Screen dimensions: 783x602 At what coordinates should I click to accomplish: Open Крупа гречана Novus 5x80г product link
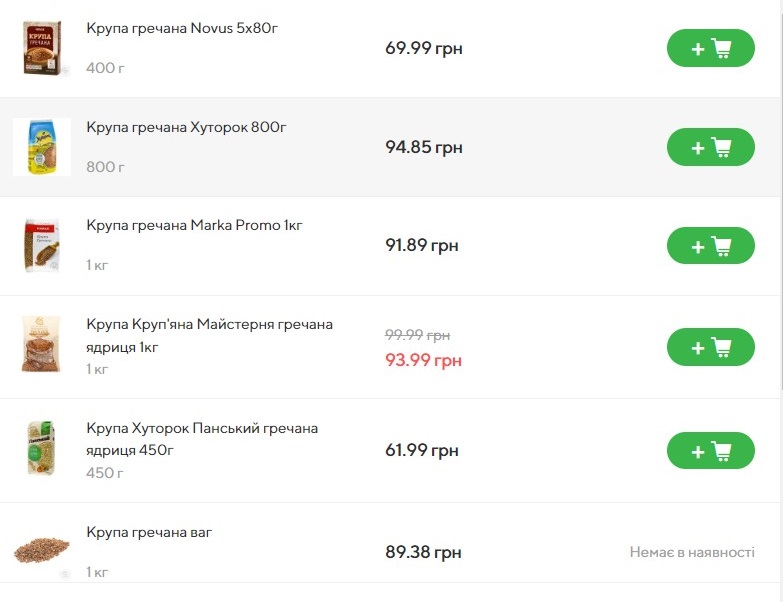[x=182, y=28]
